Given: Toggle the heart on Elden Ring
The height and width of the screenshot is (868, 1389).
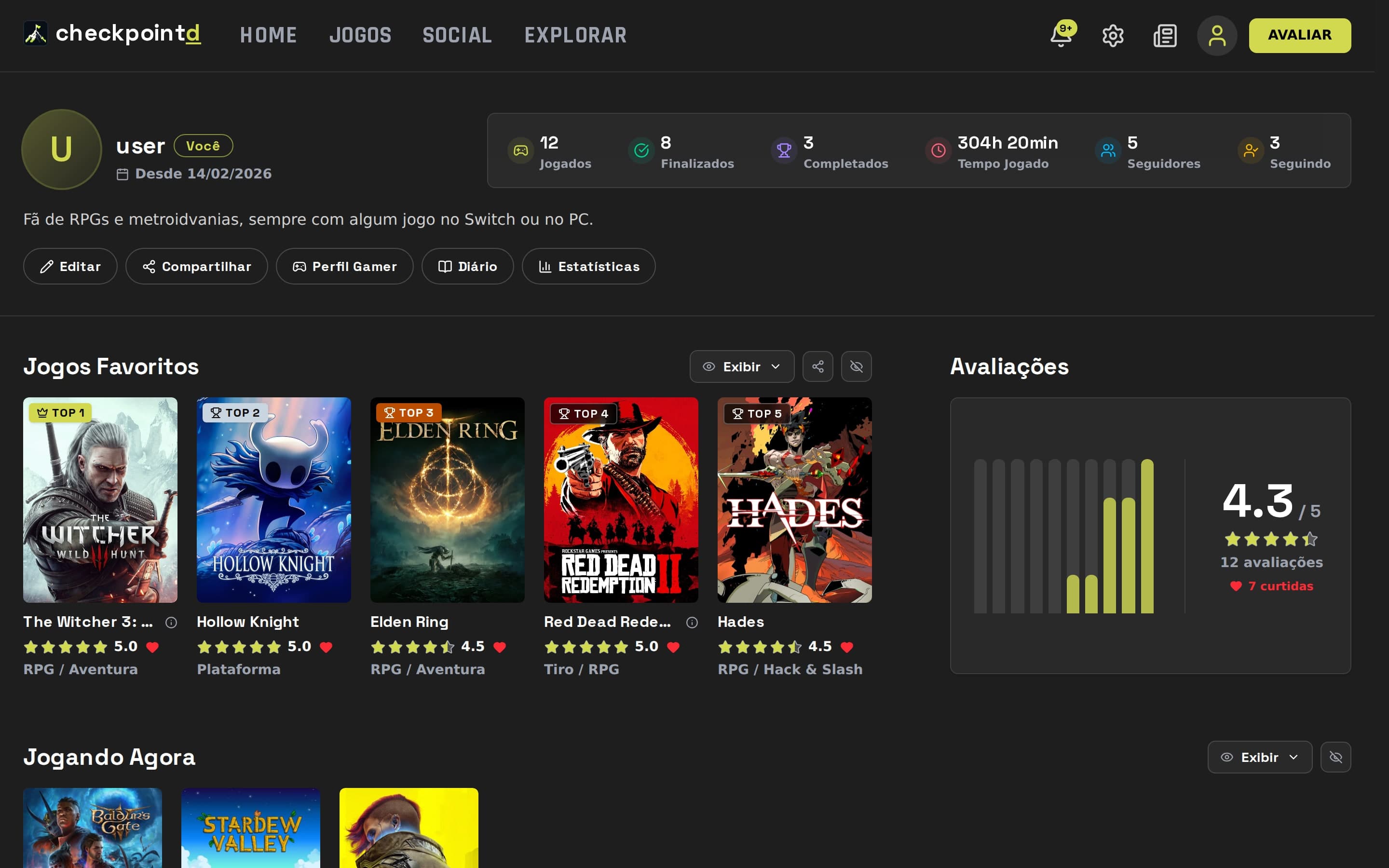Looking at the screenshot, I should pyautogui.click(x=500, y=647).
